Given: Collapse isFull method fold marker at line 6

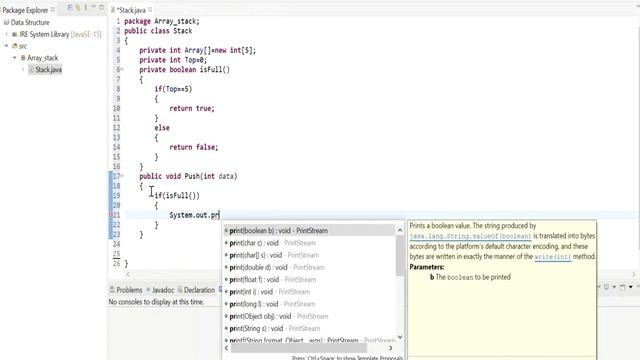Looking at the screenshot, I should click(122, 70).
